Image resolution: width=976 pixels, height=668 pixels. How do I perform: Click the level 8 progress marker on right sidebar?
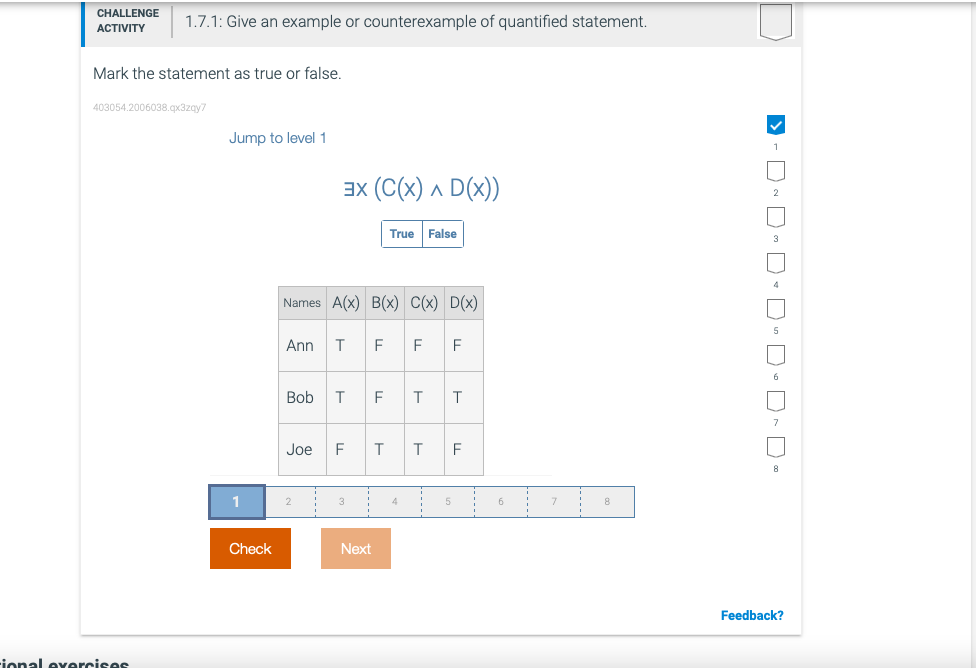pos(775,446)
